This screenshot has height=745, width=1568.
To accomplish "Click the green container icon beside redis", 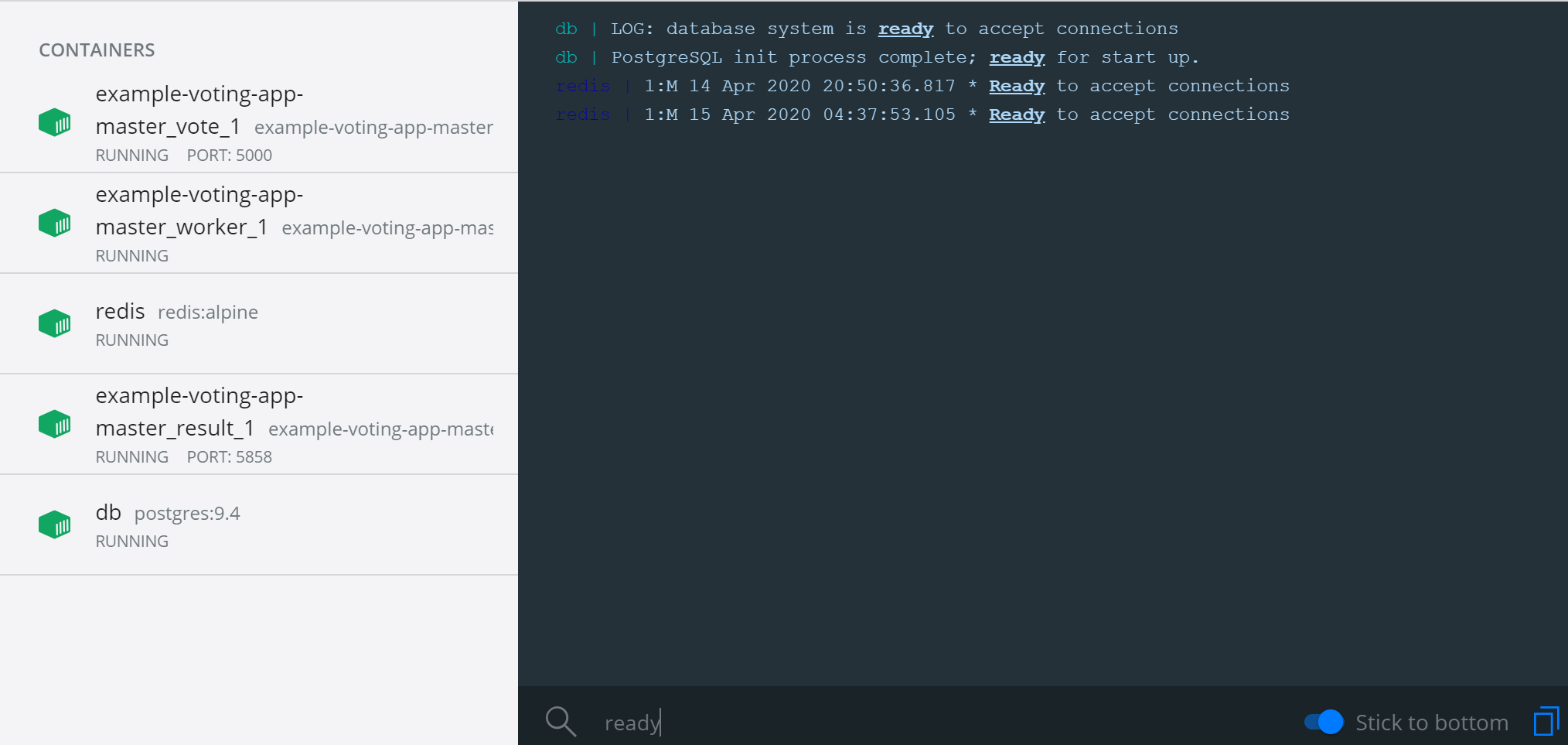I will tap(54, 323).
